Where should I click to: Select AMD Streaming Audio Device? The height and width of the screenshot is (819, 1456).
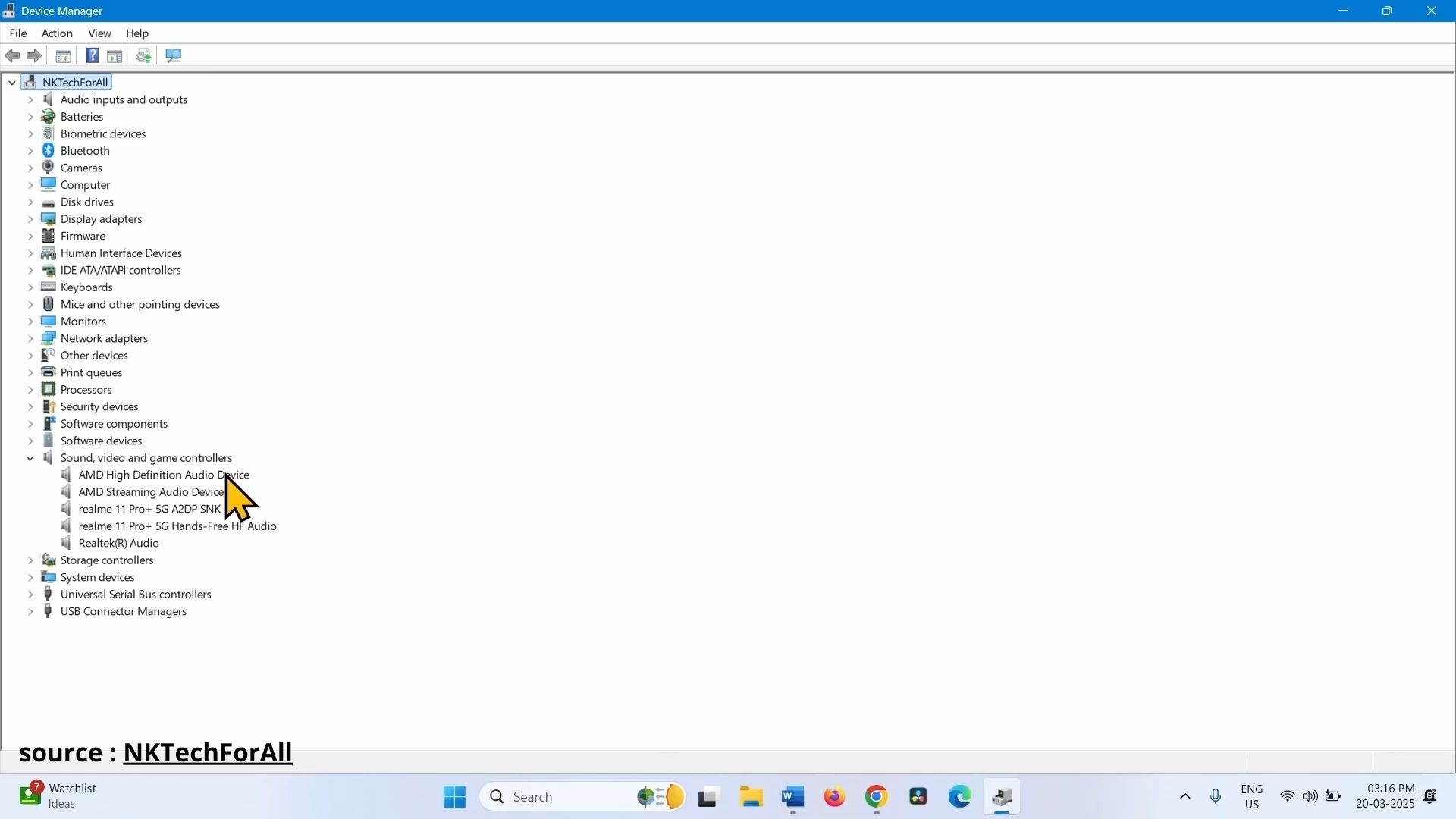pos(152,492)
